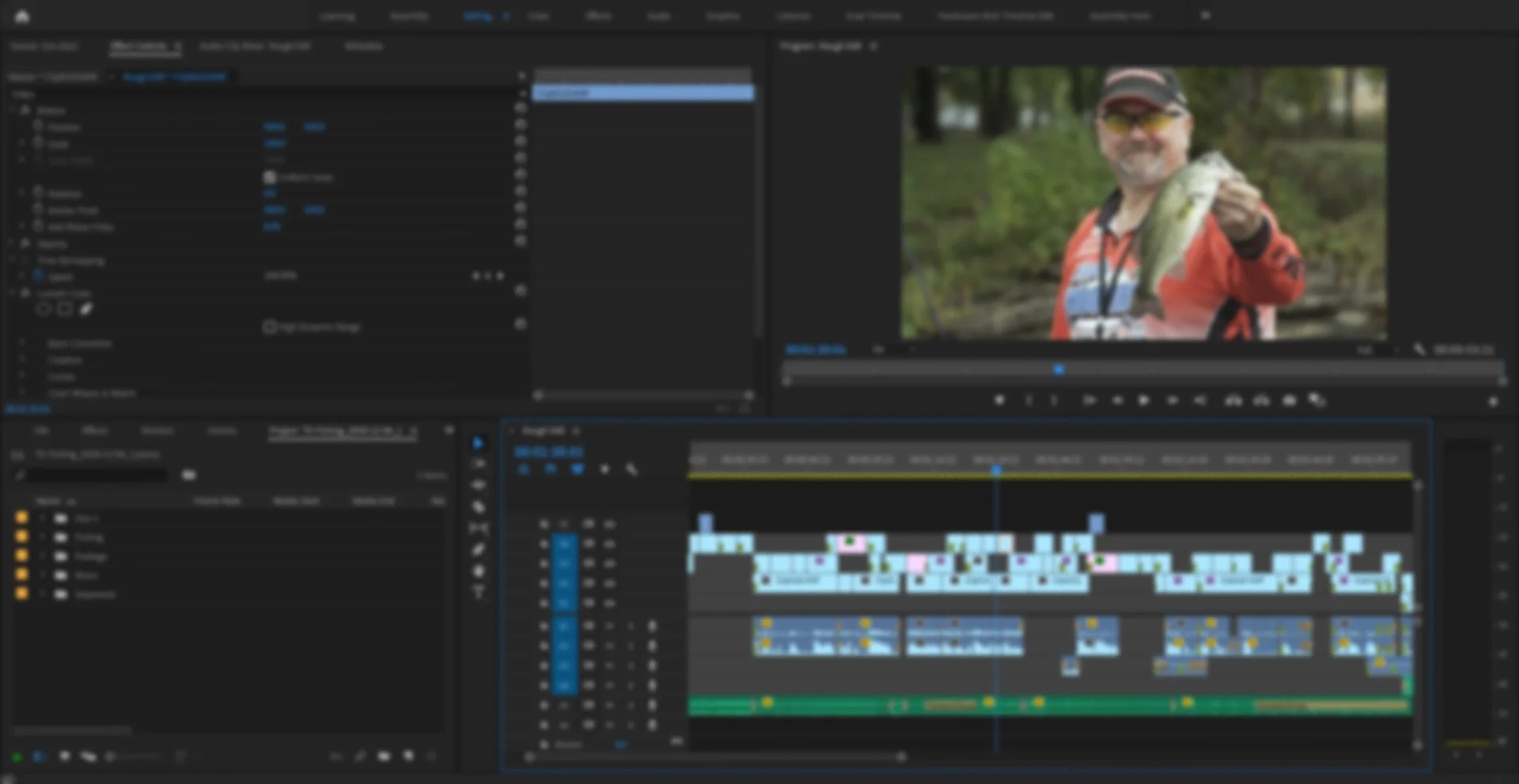Toggle track lock on the A1 track
1519x784 pixels.
(544, 626)
